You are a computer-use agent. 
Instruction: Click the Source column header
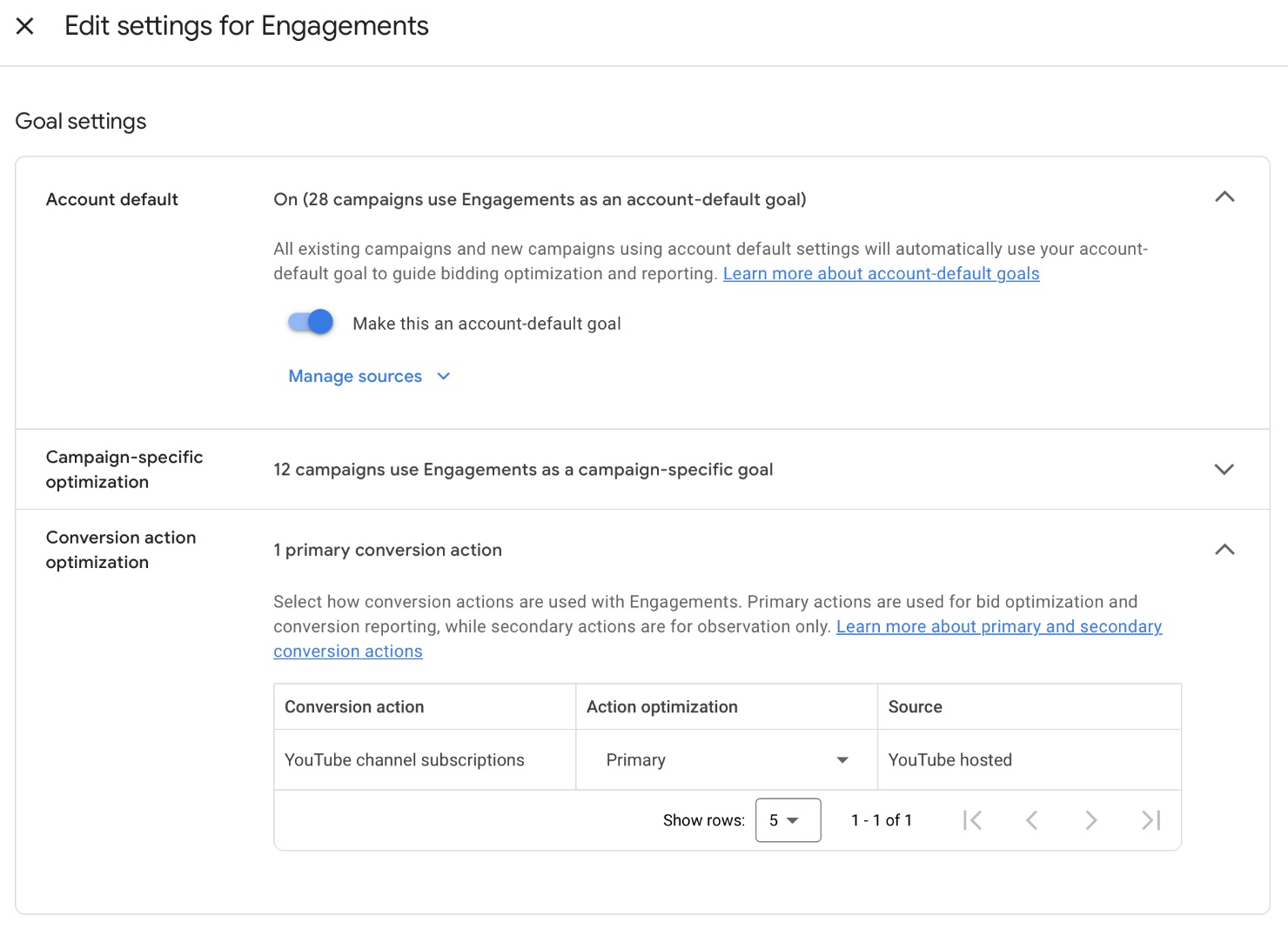[915, 706]
